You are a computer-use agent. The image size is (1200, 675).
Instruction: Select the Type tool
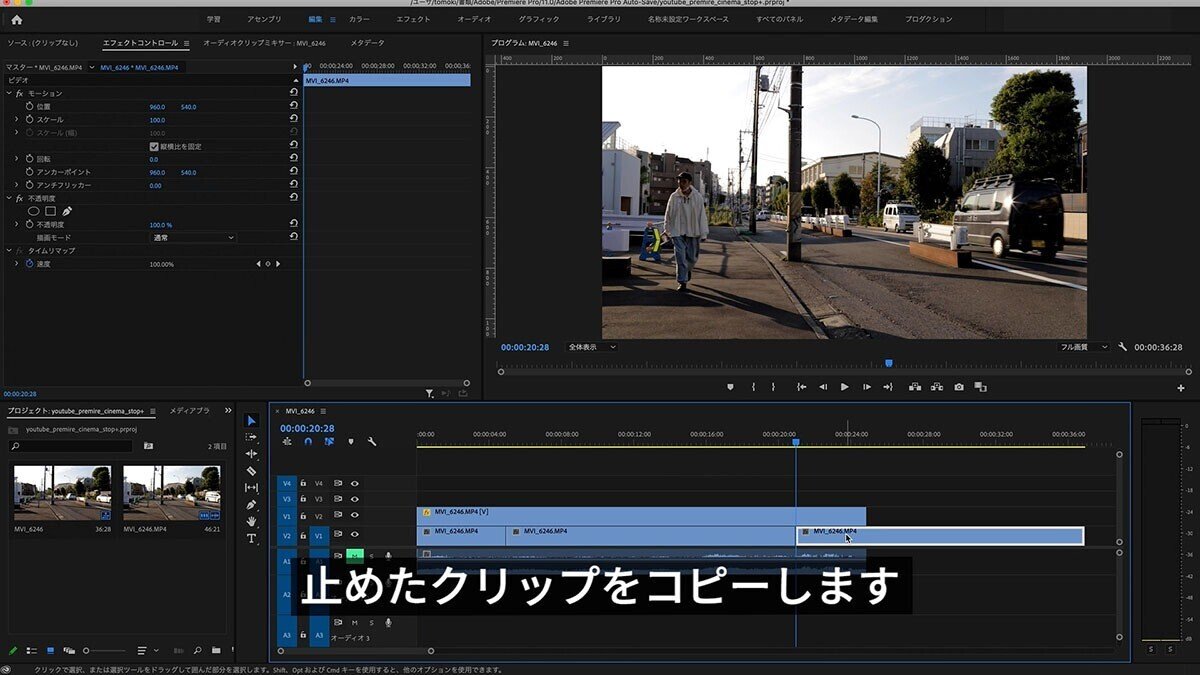pyautogui.click(x=251, y=538)
